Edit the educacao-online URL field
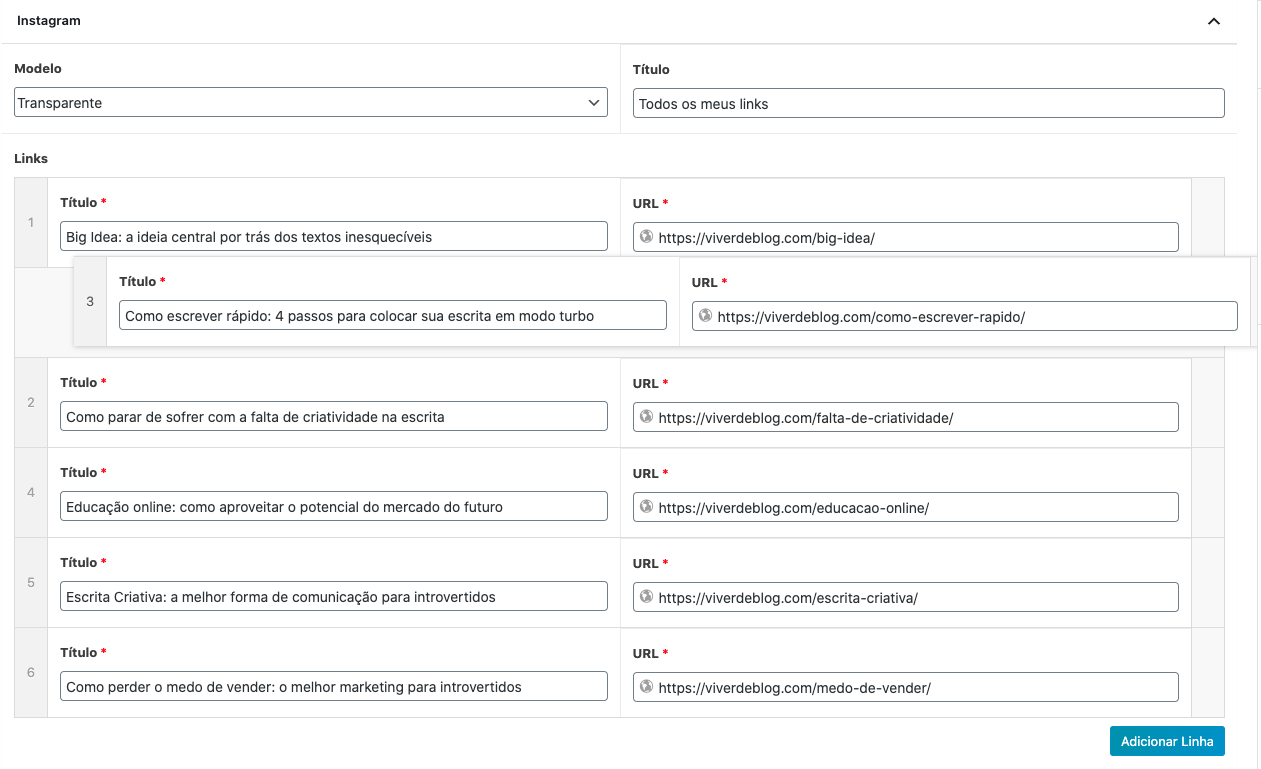 pyautogui.click(x=906, y=507)
